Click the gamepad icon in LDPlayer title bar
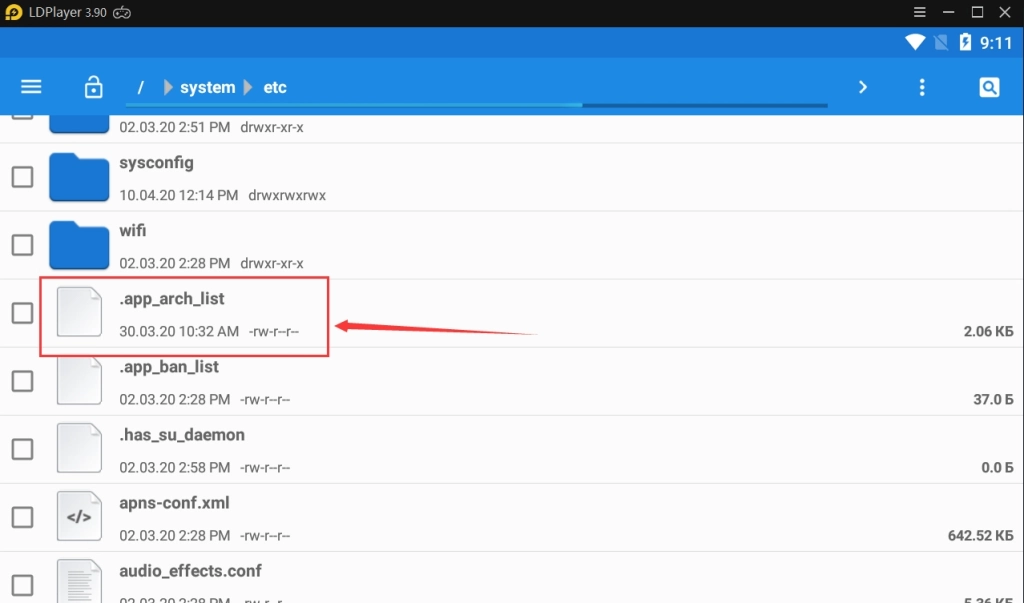This screenshot has height=603, width=1024. (120, 12)
